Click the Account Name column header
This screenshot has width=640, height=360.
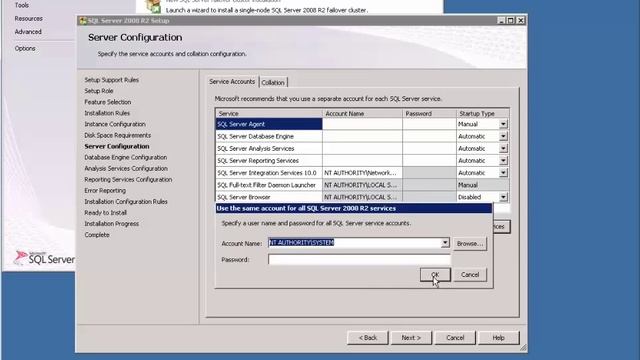click(x=362, y=113)
